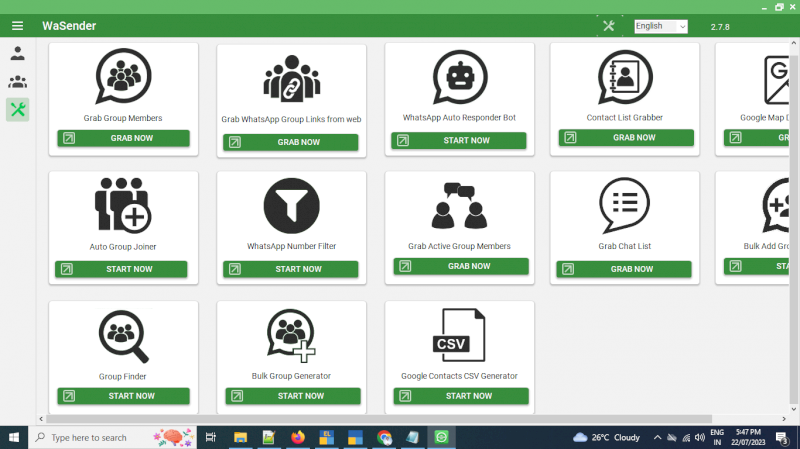Image resolution: width=800 pixels, height=449 pixels.
Task: Click the crossed tools icon in header
Action: (609, 26)
